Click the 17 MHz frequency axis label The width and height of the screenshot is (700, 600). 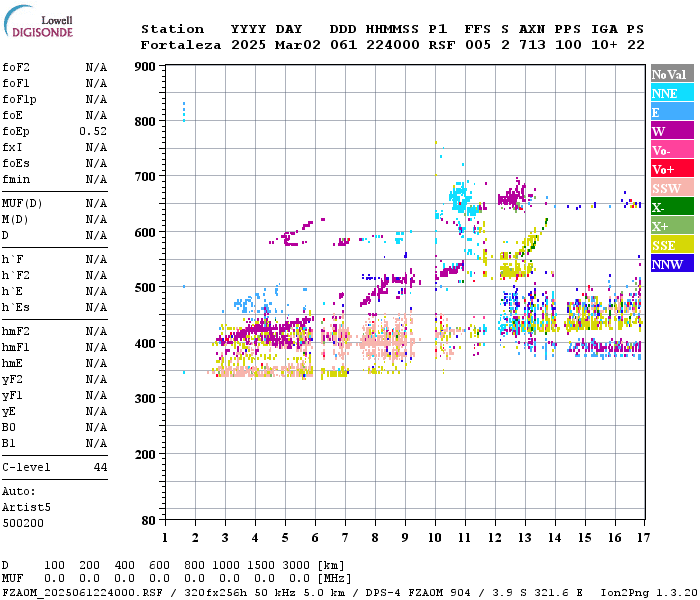click(643, 538)
